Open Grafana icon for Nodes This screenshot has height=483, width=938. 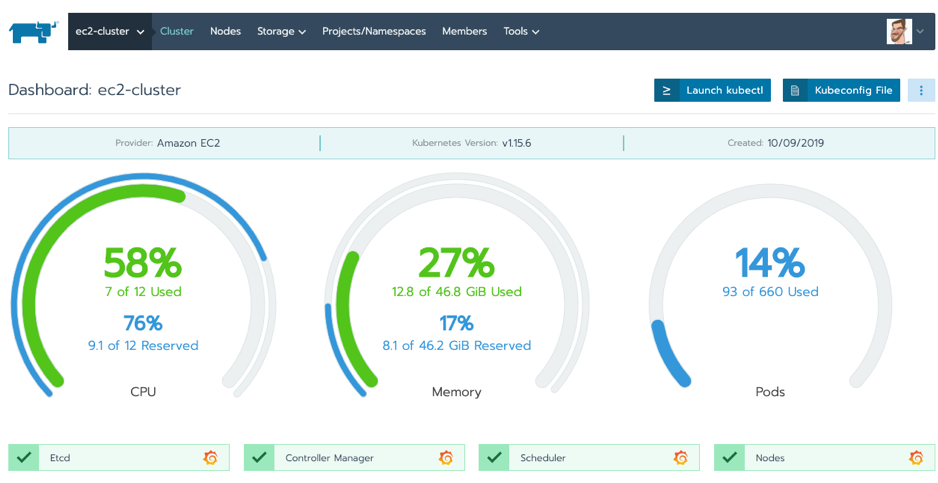click(915, 458)
